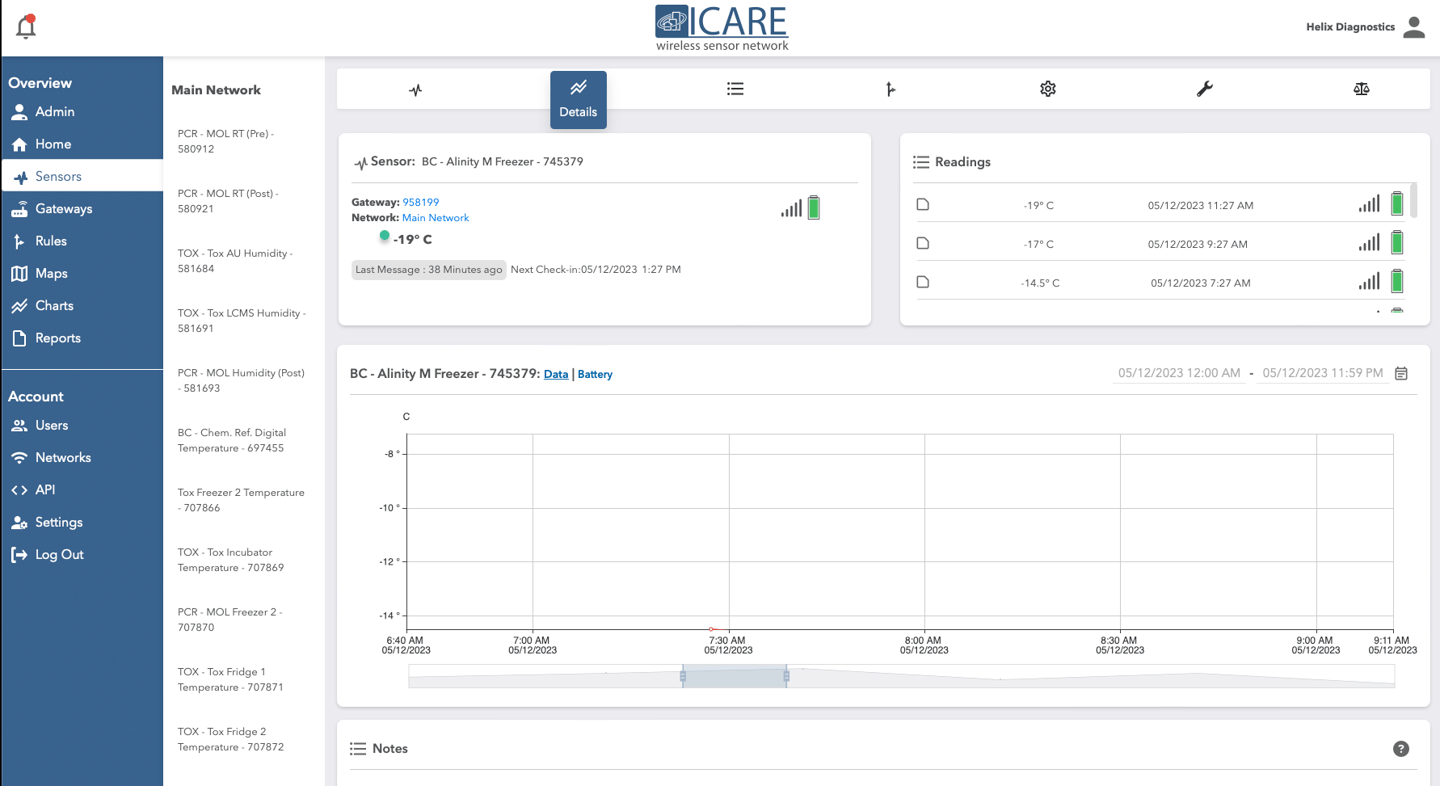Click the Networks wifi icon

tap(19, 458)
